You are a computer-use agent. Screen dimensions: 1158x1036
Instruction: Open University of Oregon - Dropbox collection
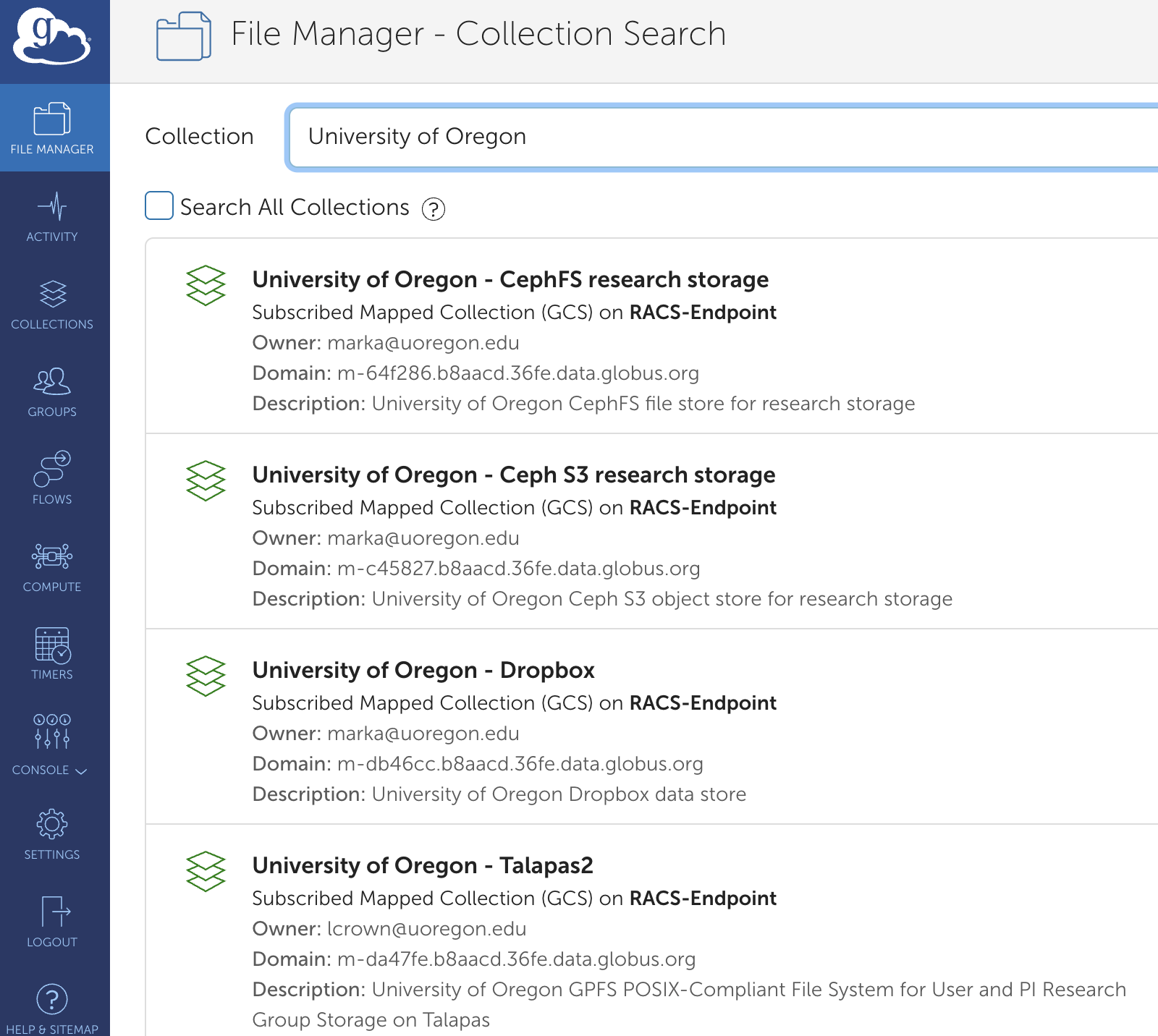[423, 670]
